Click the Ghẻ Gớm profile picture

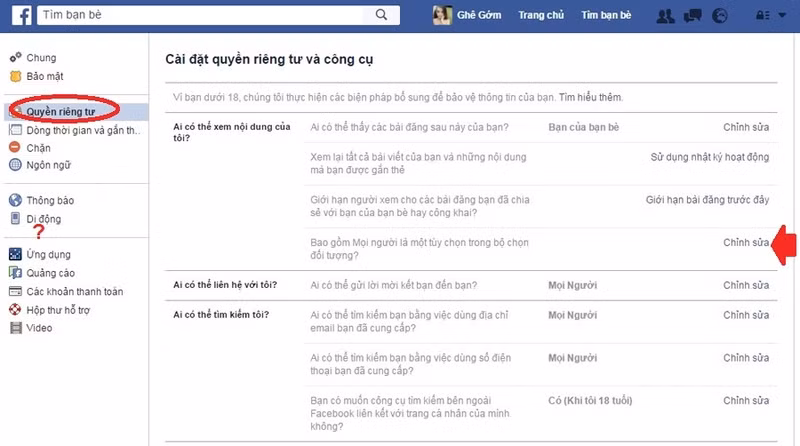[442, 15]
